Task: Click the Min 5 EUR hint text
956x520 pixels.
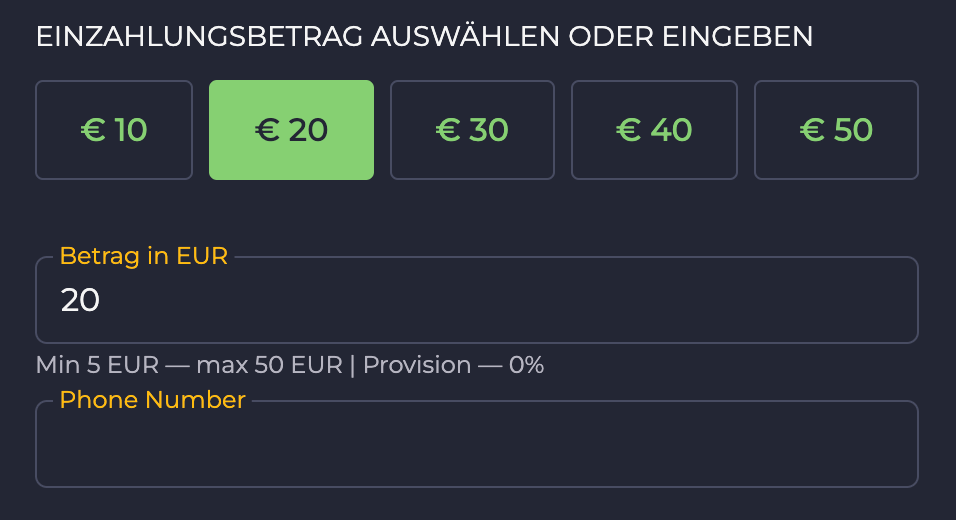Action: (96, 365)
